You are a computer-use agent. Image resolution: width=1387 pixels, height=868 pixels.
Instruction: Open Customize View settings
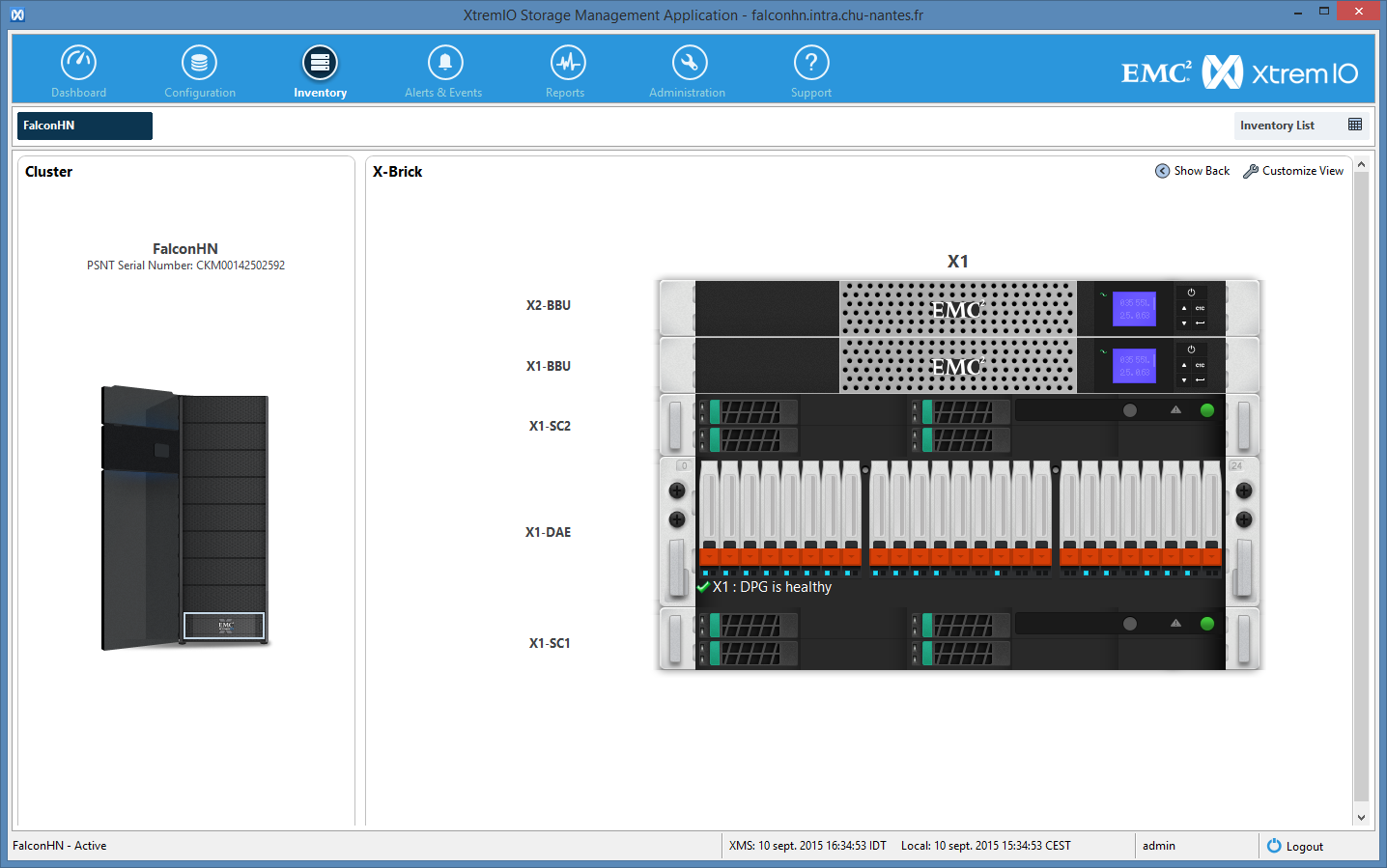[1293, 171]
